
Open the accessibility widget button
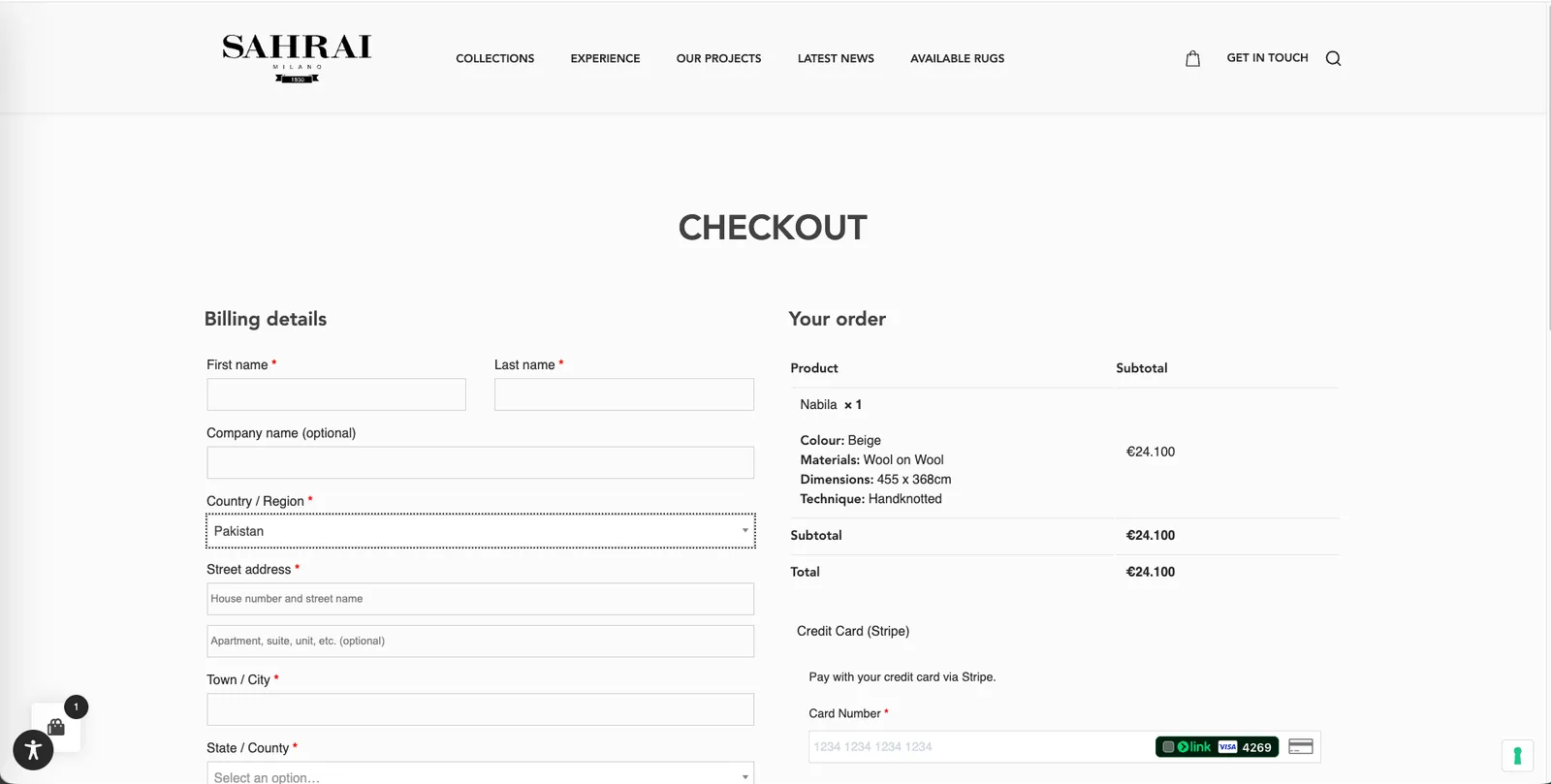point(33,749)
